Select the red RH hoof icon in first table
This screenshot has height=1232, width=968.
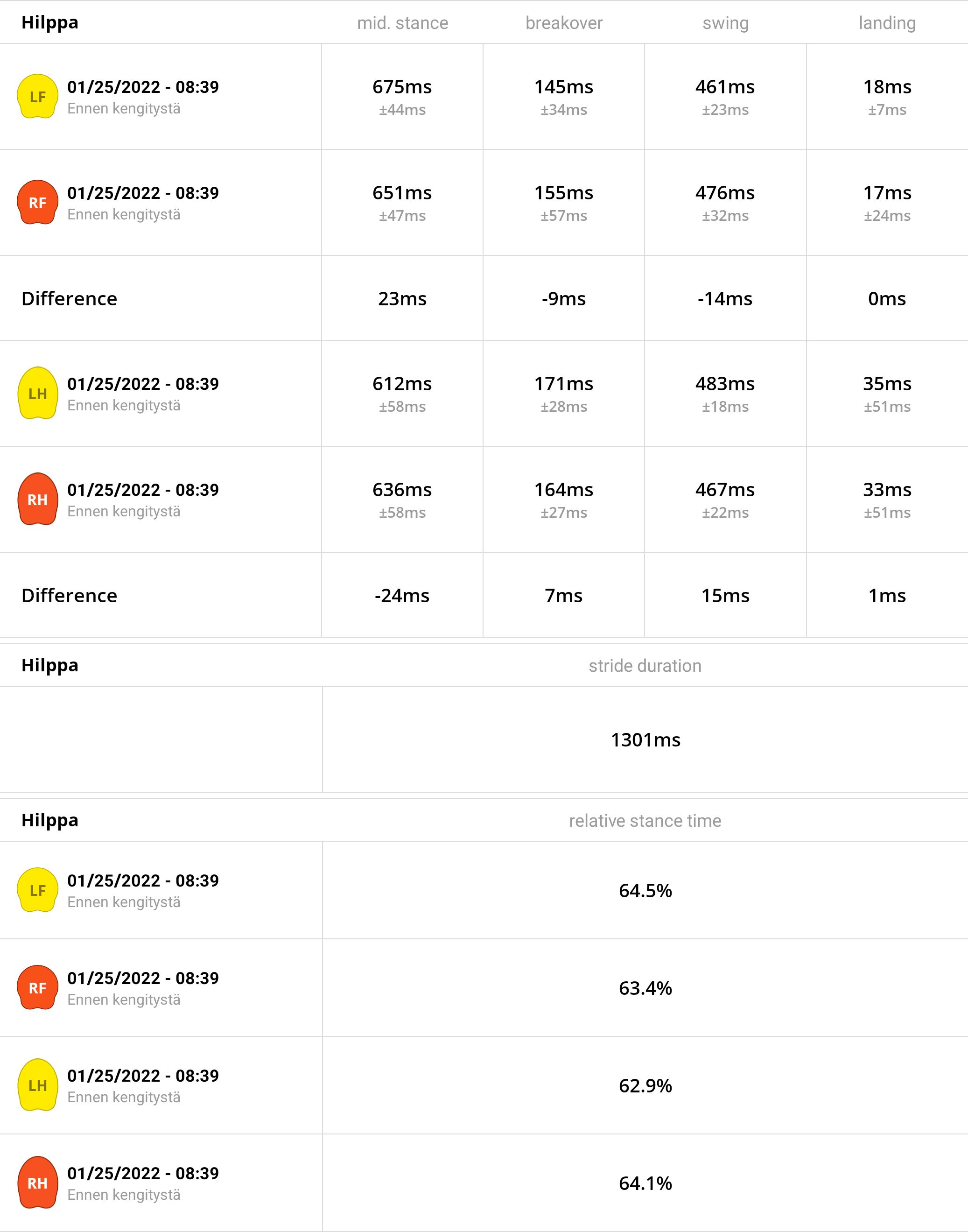click(37, 499)
